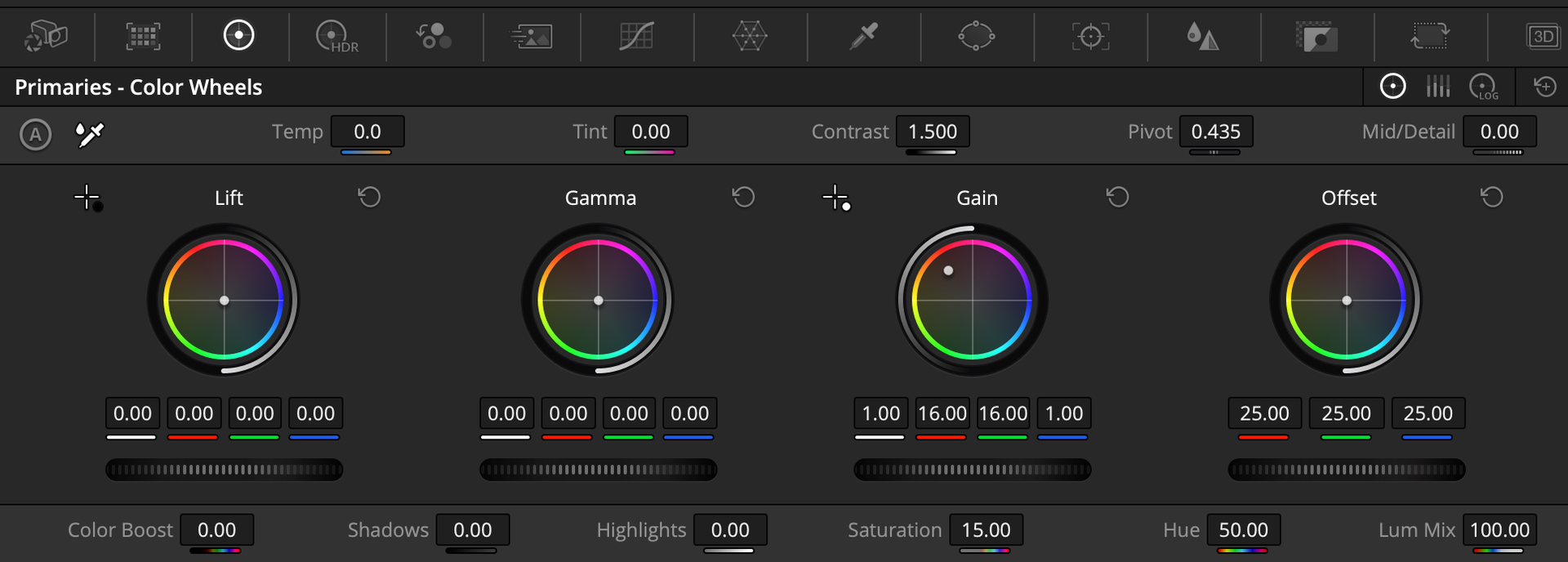This screenshot has height=562, width=1568.
Task: Click the Pivot value field
Action: click(1216, 132)
